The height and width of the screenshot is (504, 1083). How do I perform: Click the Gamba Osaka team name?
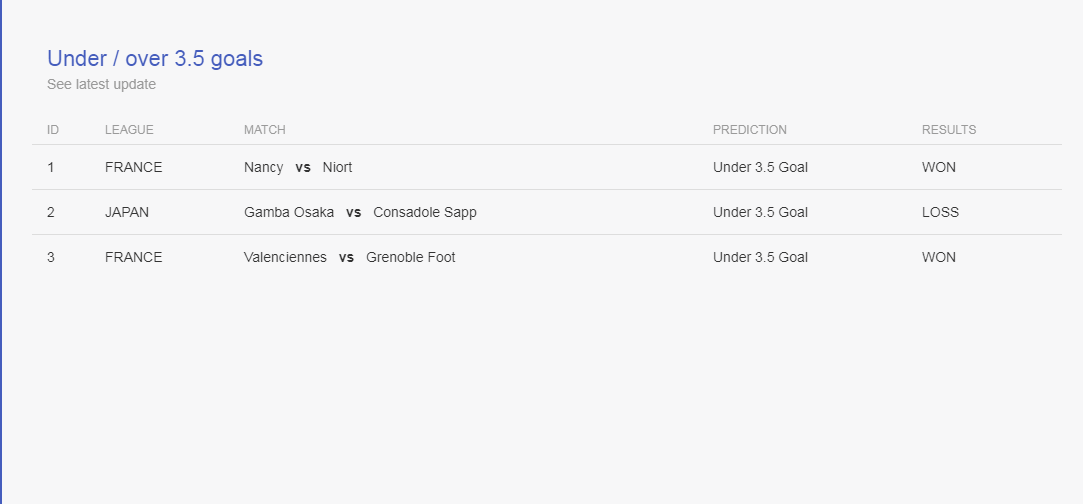tap(289, 213)
